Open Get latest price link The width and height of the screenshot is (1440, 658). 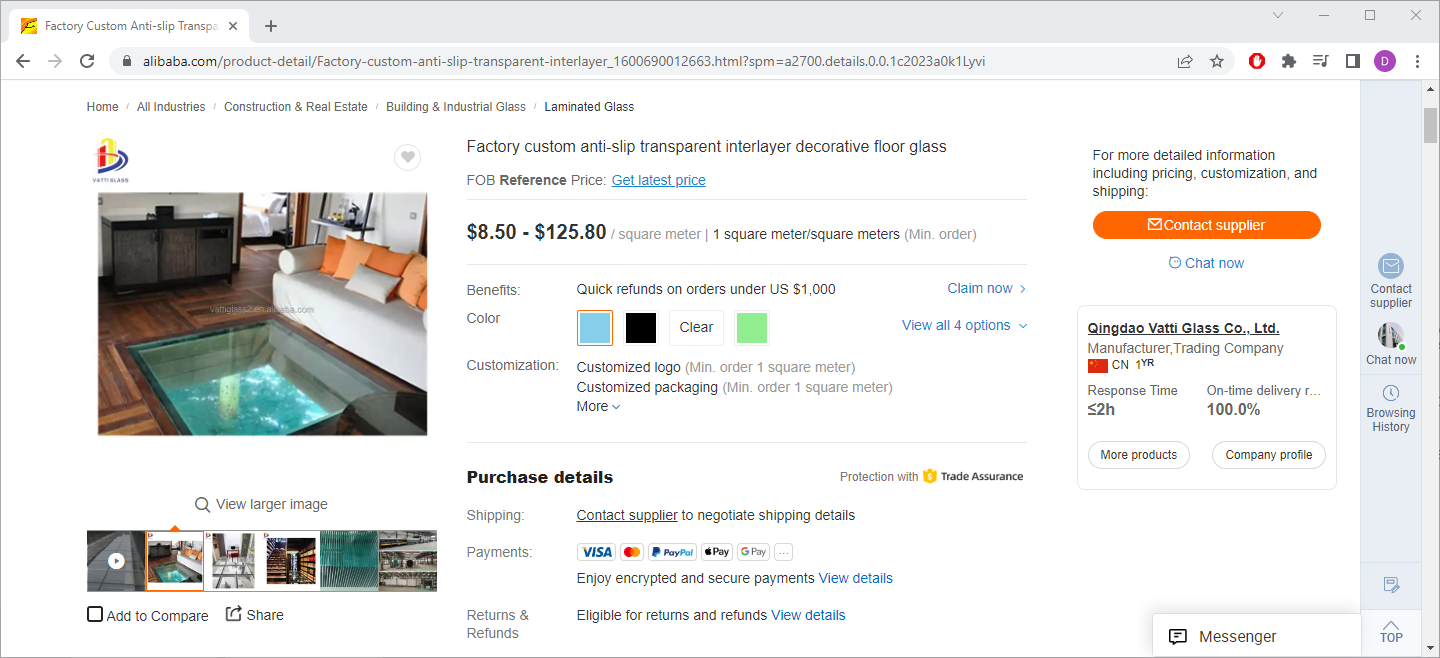pyautogui.click(x=658, y=180)
